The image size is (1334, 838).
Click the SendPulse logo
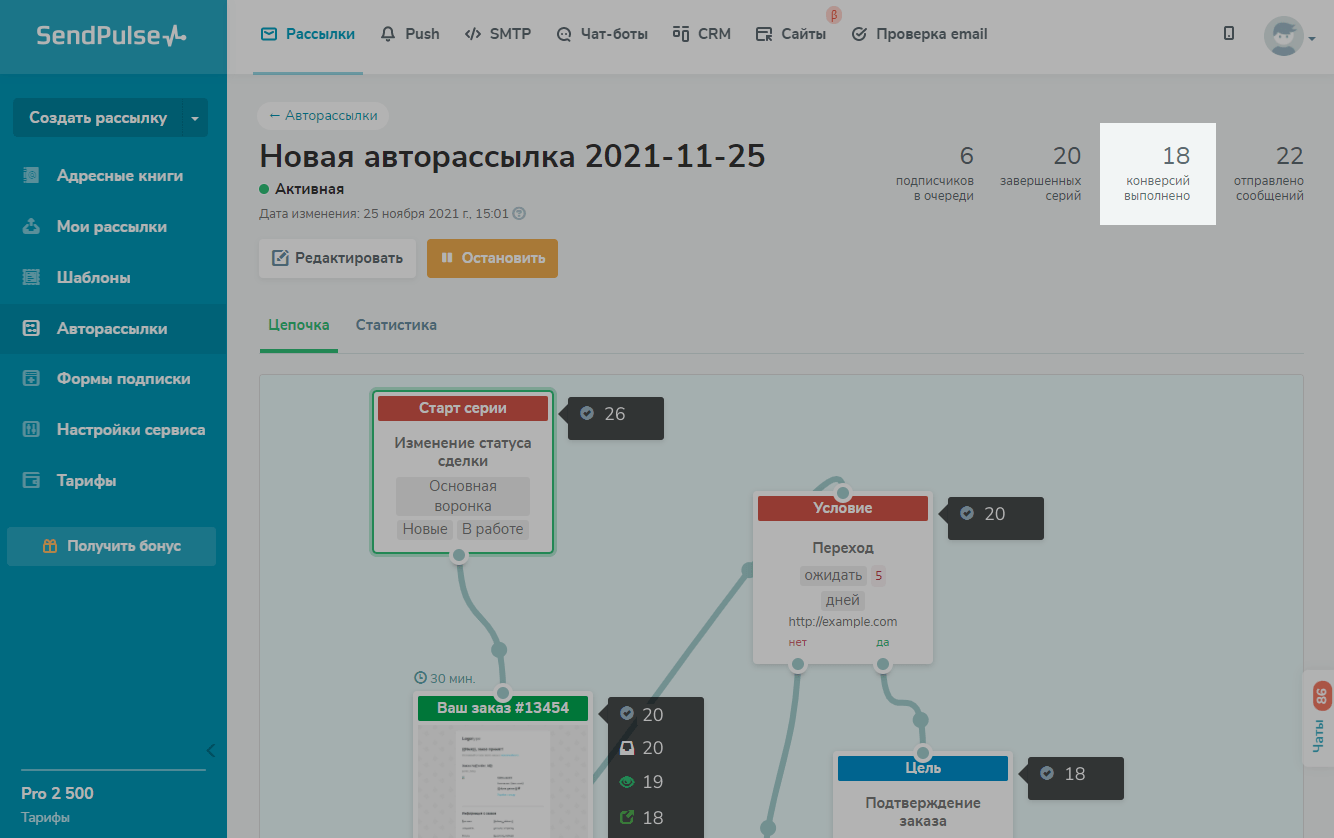112,36
